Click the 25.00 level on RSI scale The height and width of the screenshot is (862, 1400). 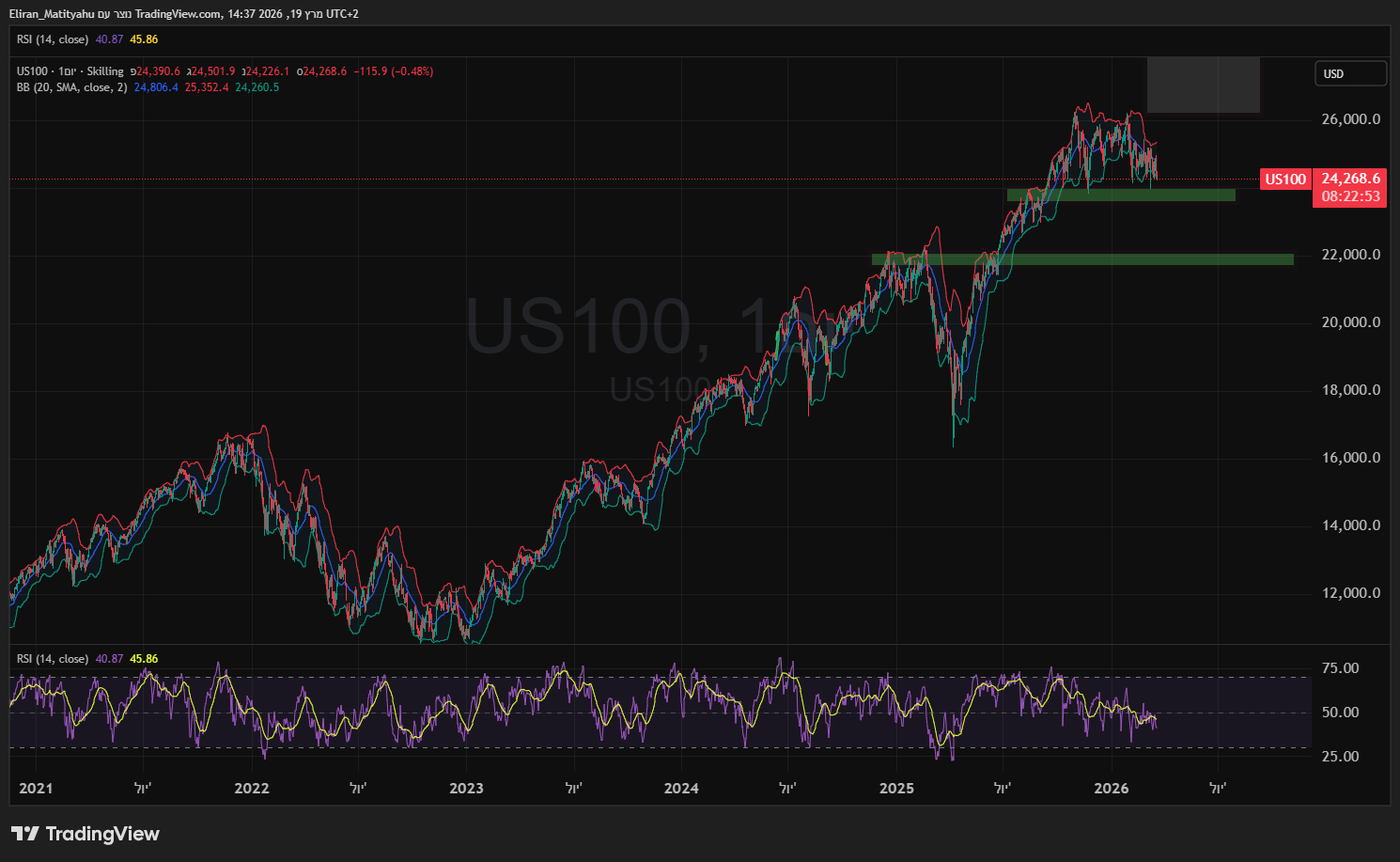pos(1340,757)
